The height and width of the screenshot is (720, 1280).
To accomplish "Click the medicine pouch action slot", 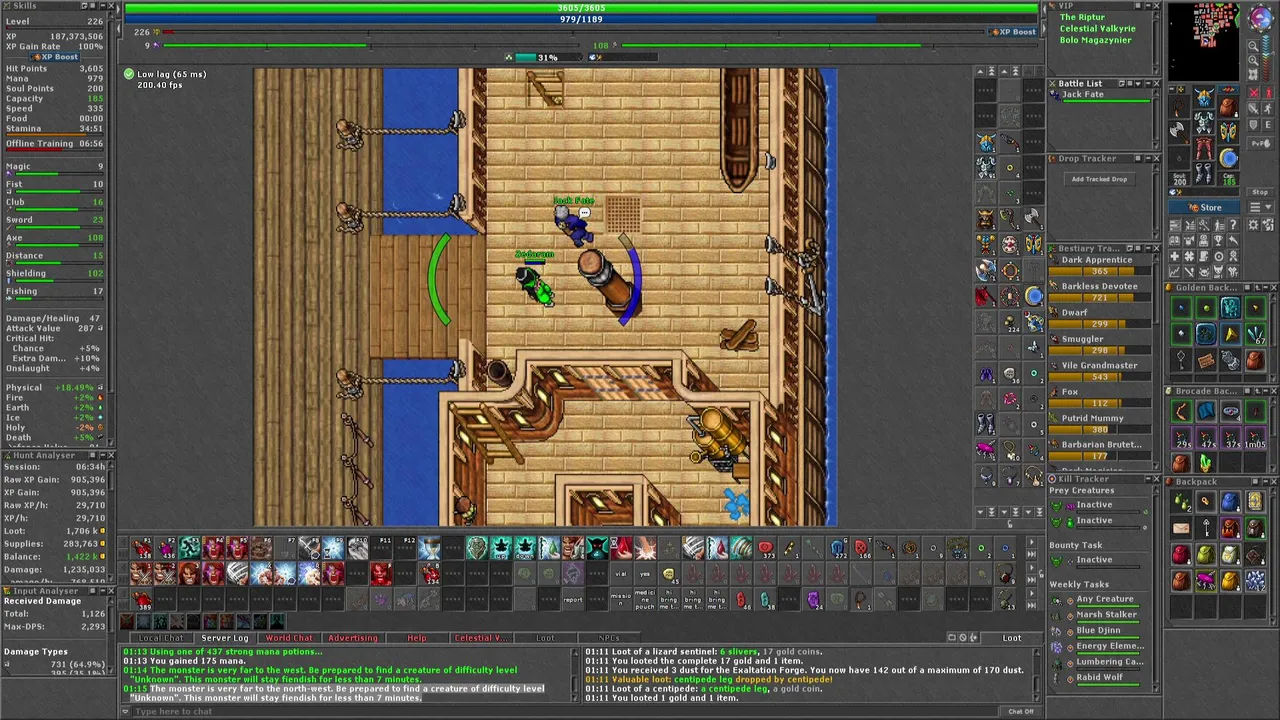I will [644, 600].
